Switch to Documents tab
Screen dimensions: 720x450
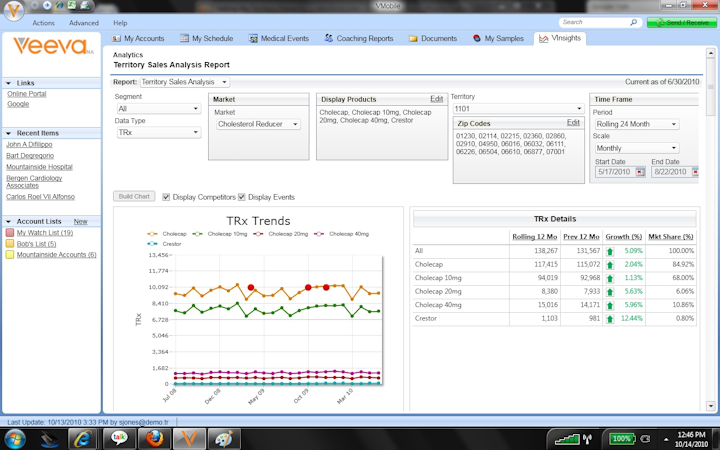tap(433, 39)
